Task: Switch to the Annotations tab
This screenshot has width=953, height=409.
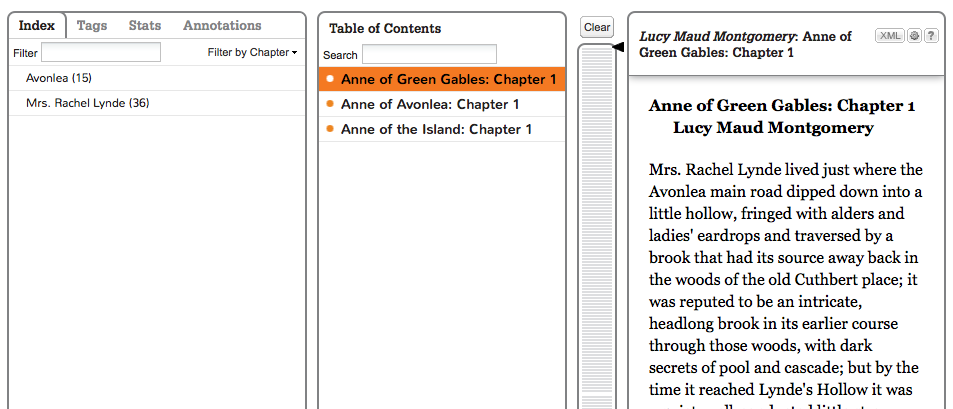Action: pyautogui.click(x=222, y=26)
